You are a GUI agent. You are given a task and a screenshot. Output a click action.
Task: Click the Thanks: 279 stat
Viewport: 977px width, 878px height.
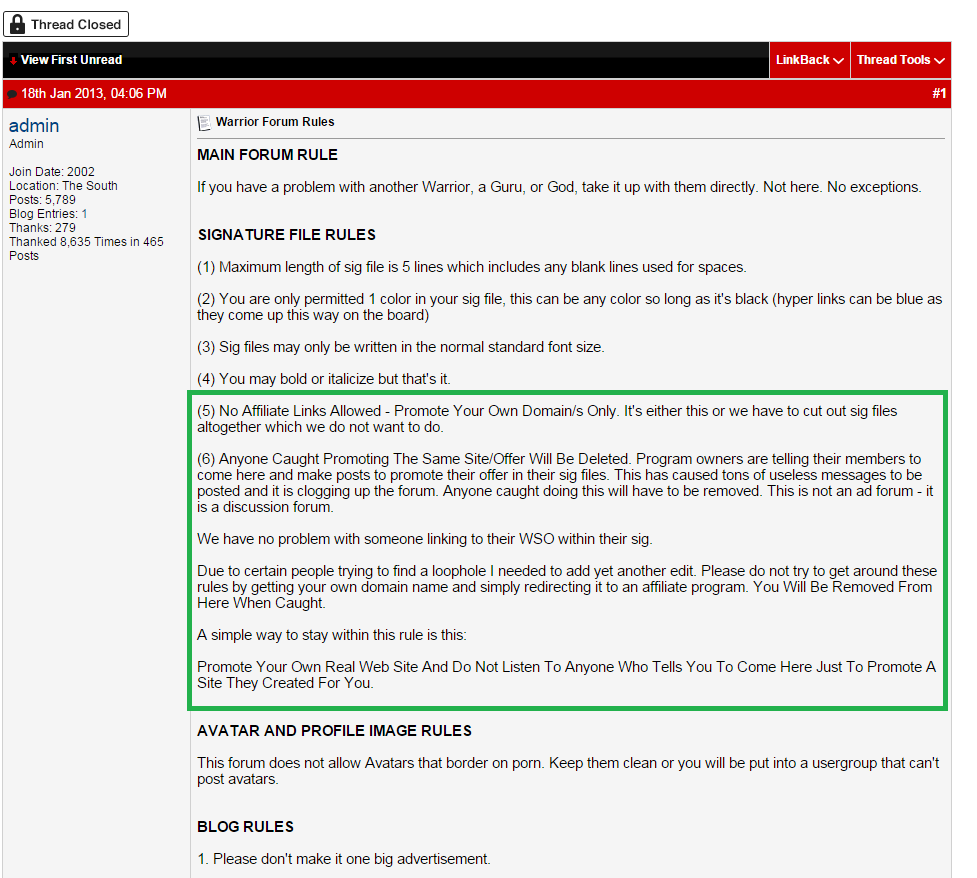[x=42, y=227]
